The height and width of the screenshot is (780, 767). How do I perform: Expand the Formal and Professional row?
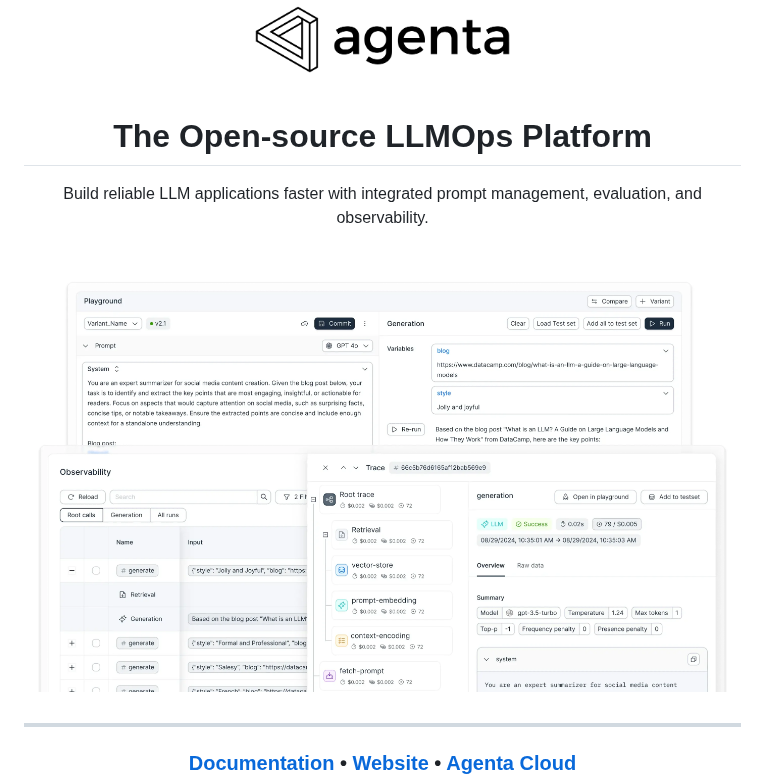coord(72,643)
